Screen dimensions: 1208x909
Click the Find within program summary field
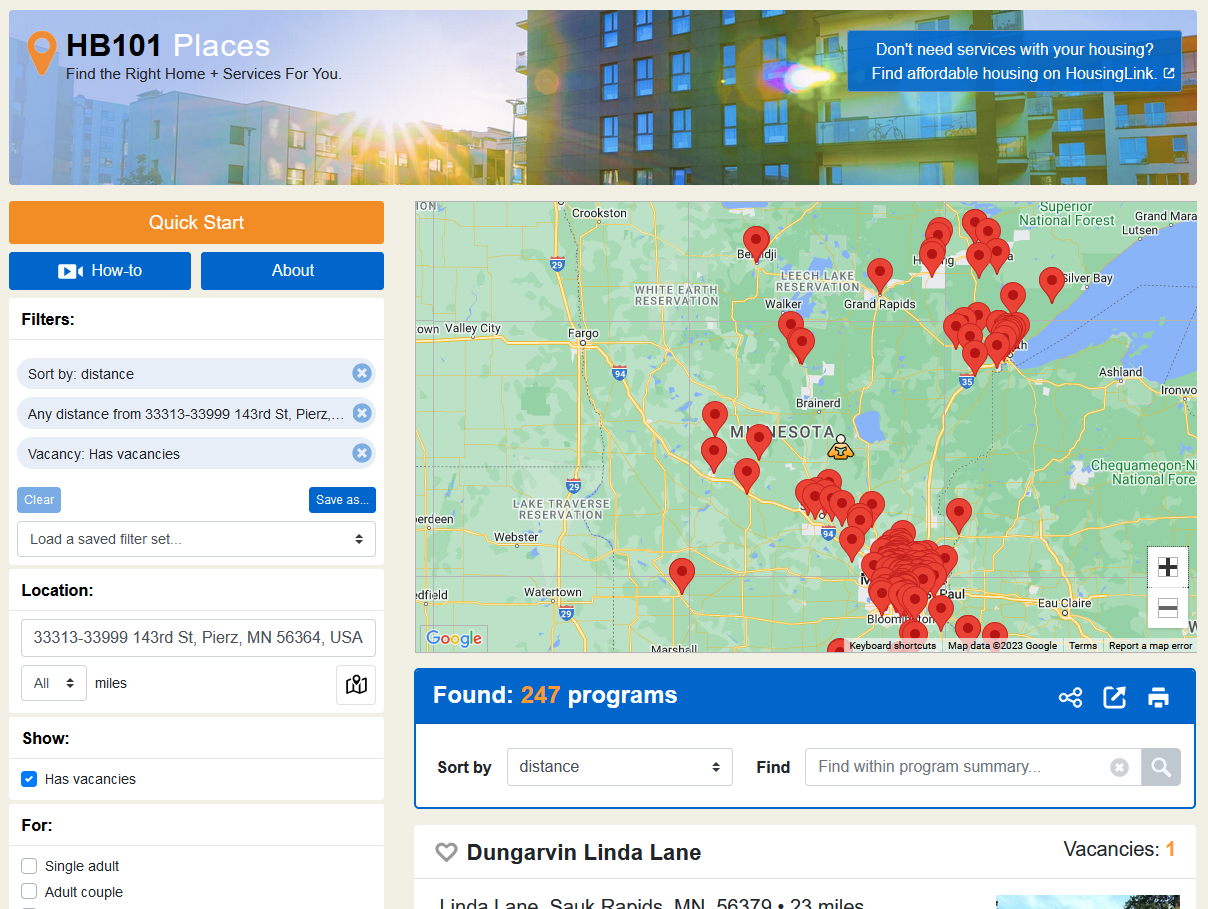(973, 767)
